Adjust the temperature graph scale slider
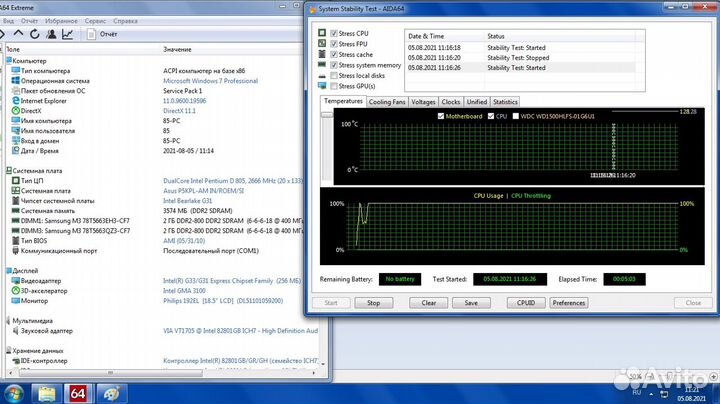Screen dimensions: 720x404 (326, 115)
